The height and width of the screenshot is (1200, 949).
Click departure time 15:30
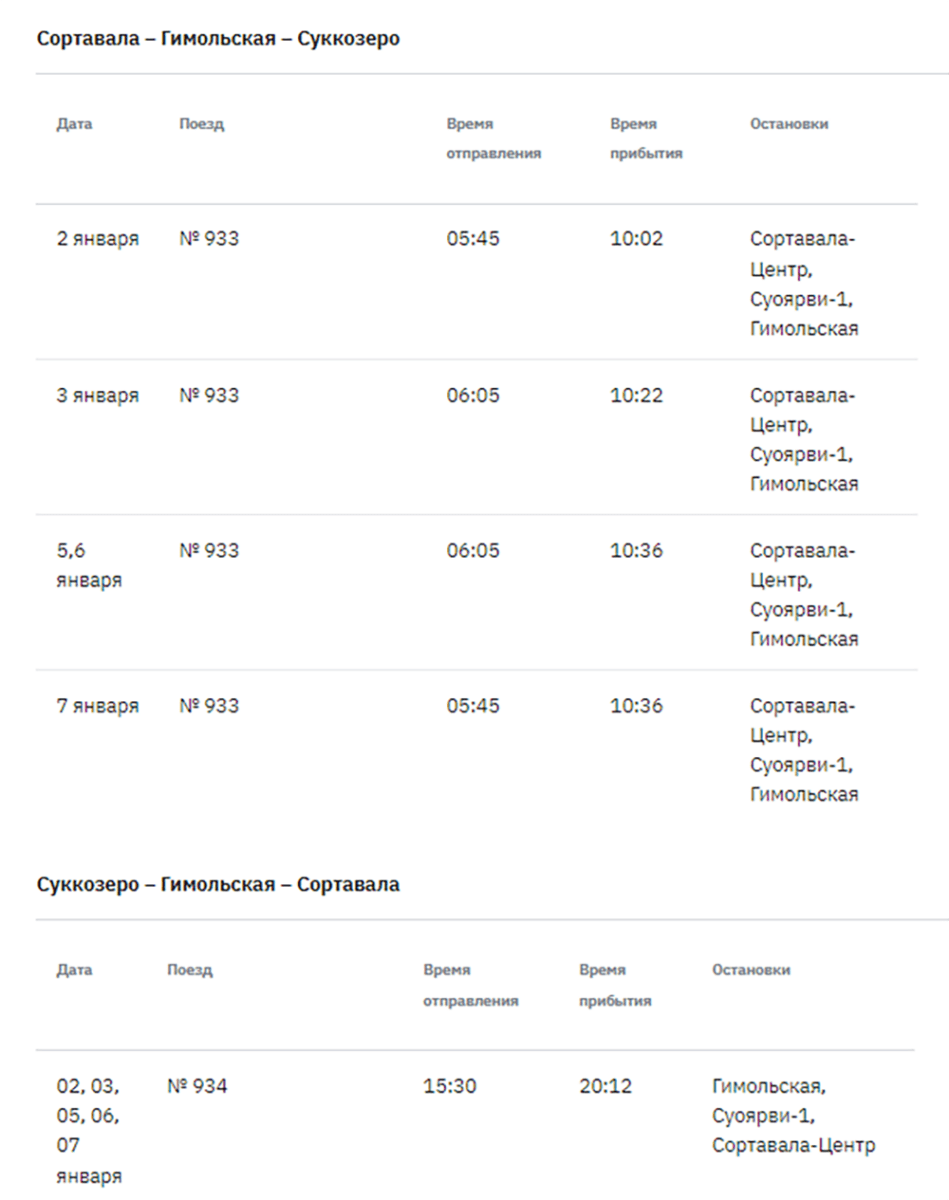pos(450,1085)
